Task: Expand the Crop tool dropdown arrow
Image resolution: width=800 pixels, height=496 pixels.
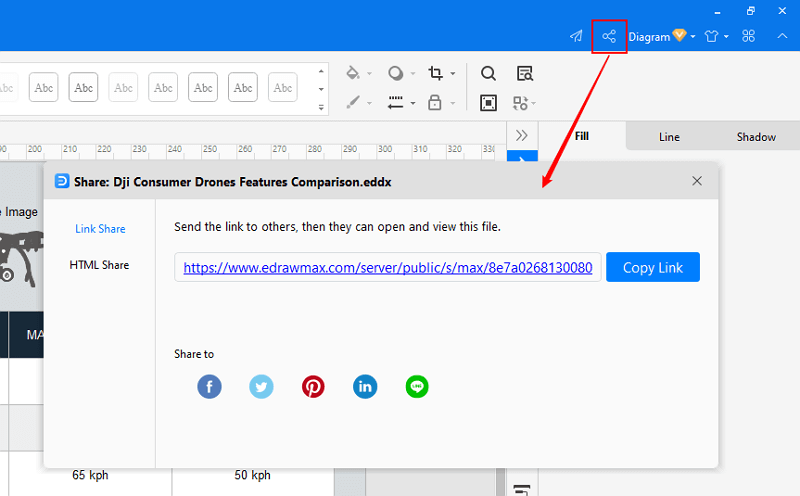Action: 453,74
